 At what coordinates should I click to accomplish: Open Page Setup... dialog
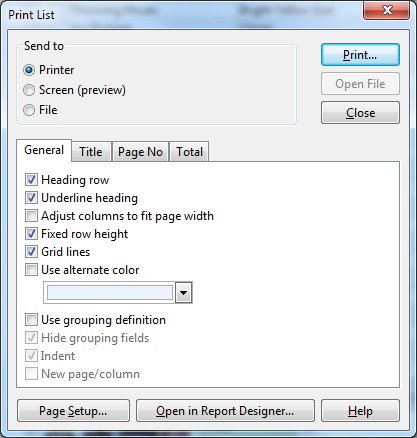(x=73, y=411)
